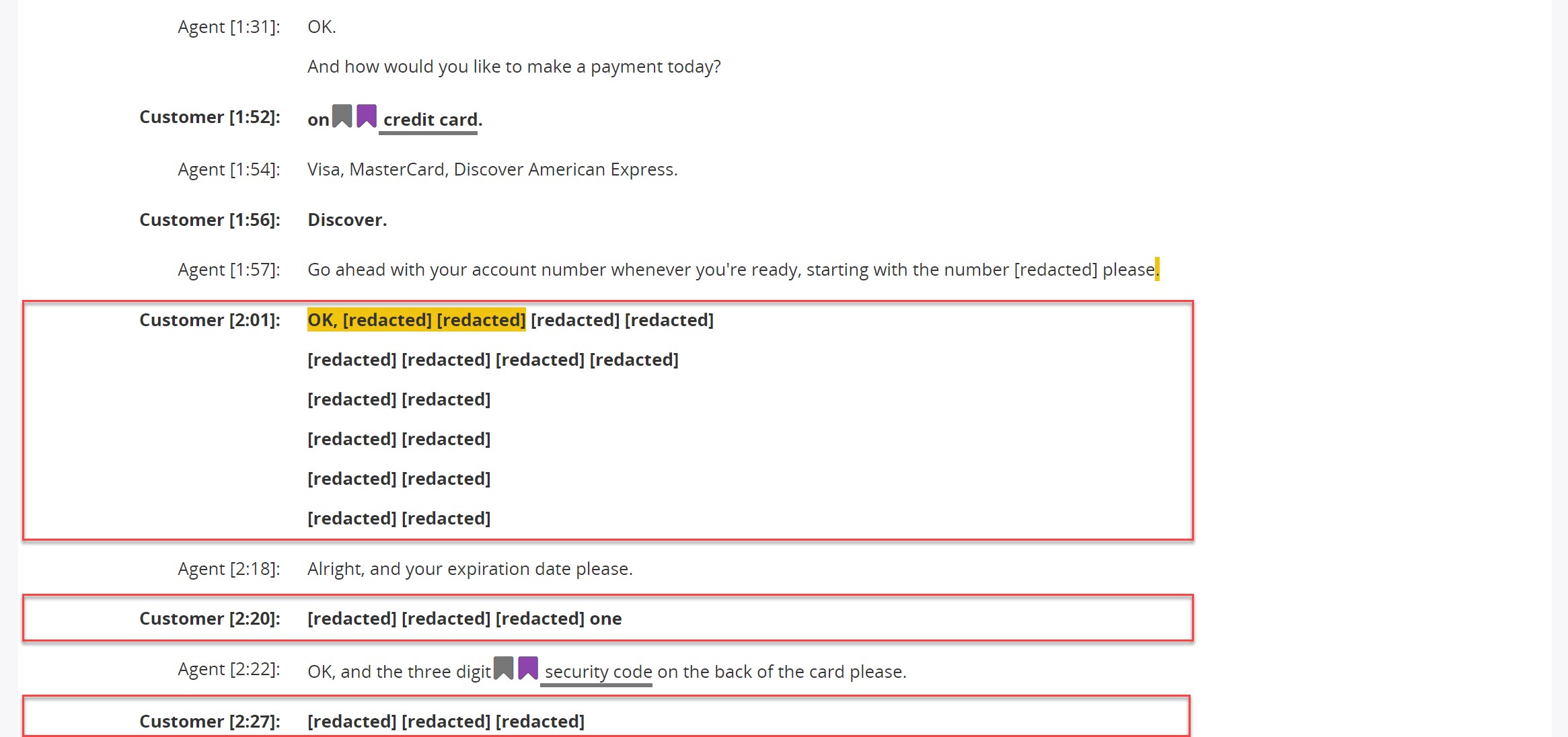Click the purple bookmark icon before "security code"
The height and width of the screenshot is (737, 1568).
click(x=528, y=668)
